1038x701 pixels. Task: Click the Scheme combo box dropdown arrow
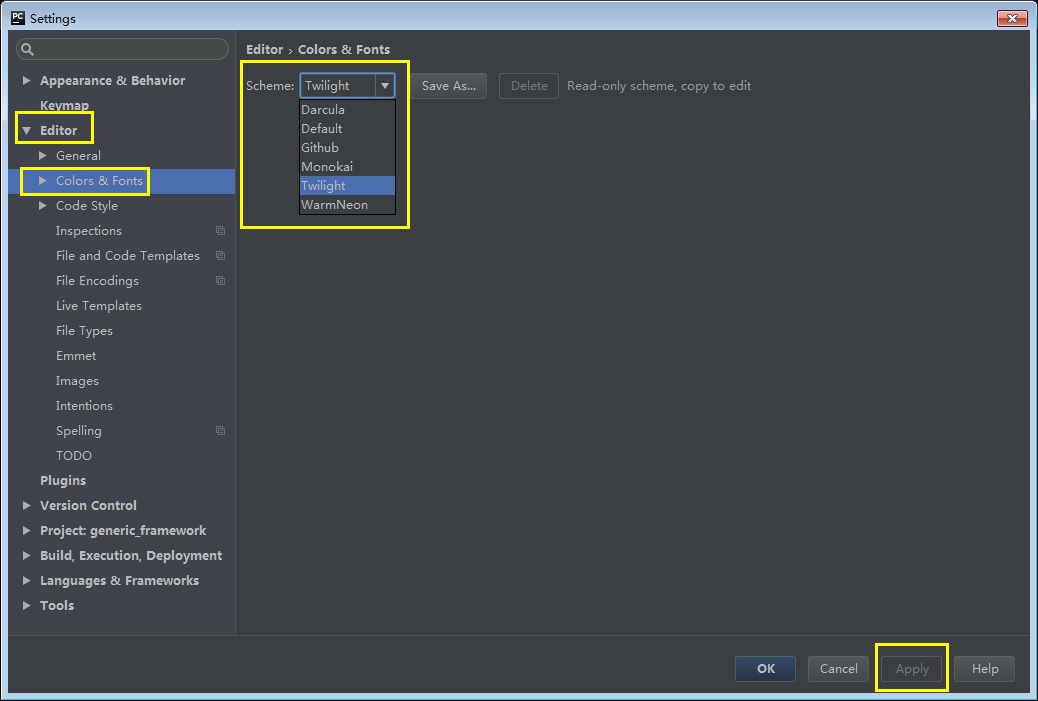point(385,86)
